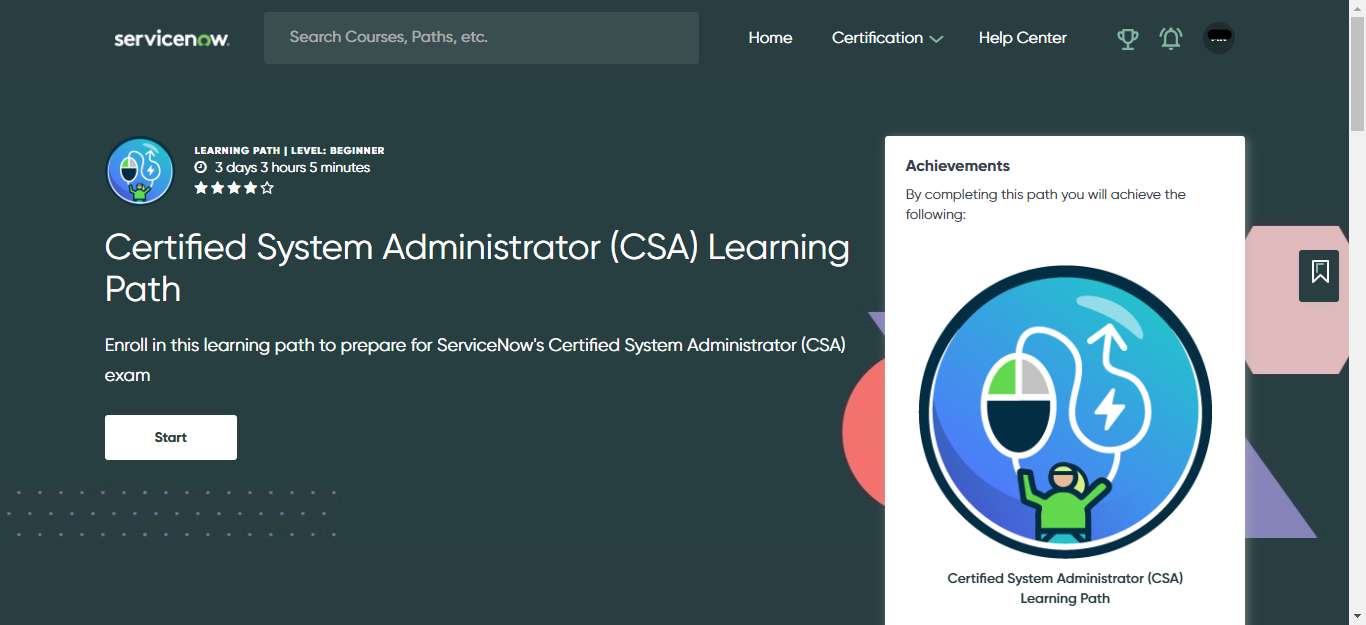
Task: Click the large achievement badge image
Action: coord(1064,411)
